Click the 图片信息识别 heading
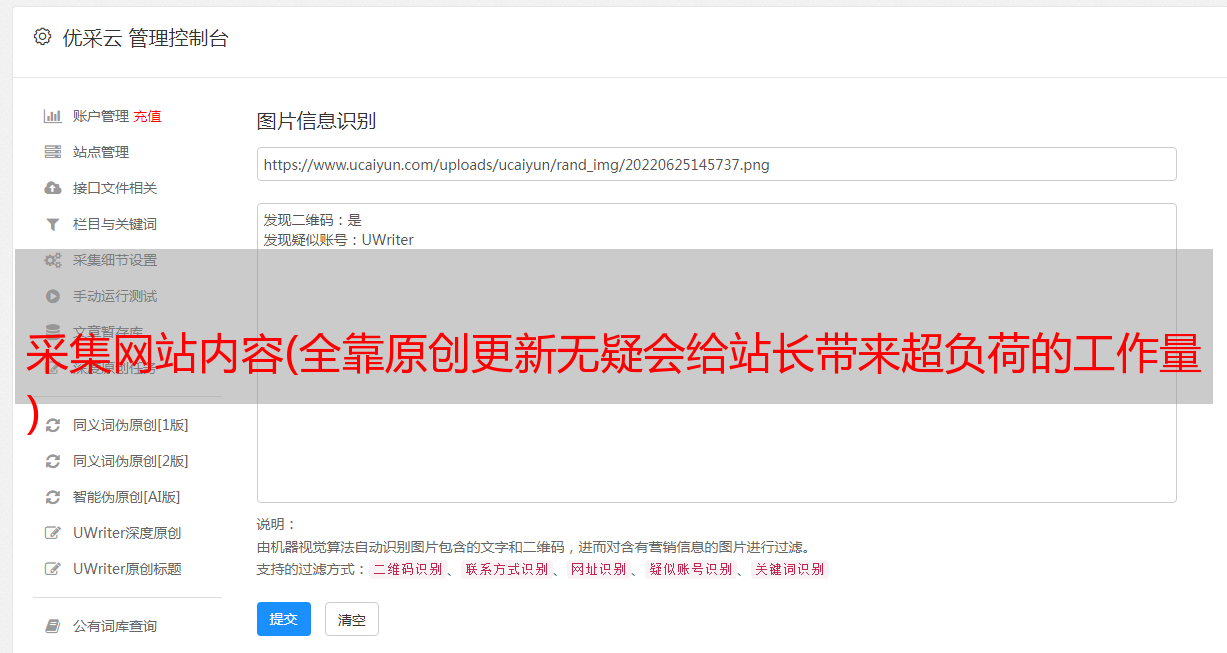This screenshot has width=1227, height=653. (x=316, y=121)
